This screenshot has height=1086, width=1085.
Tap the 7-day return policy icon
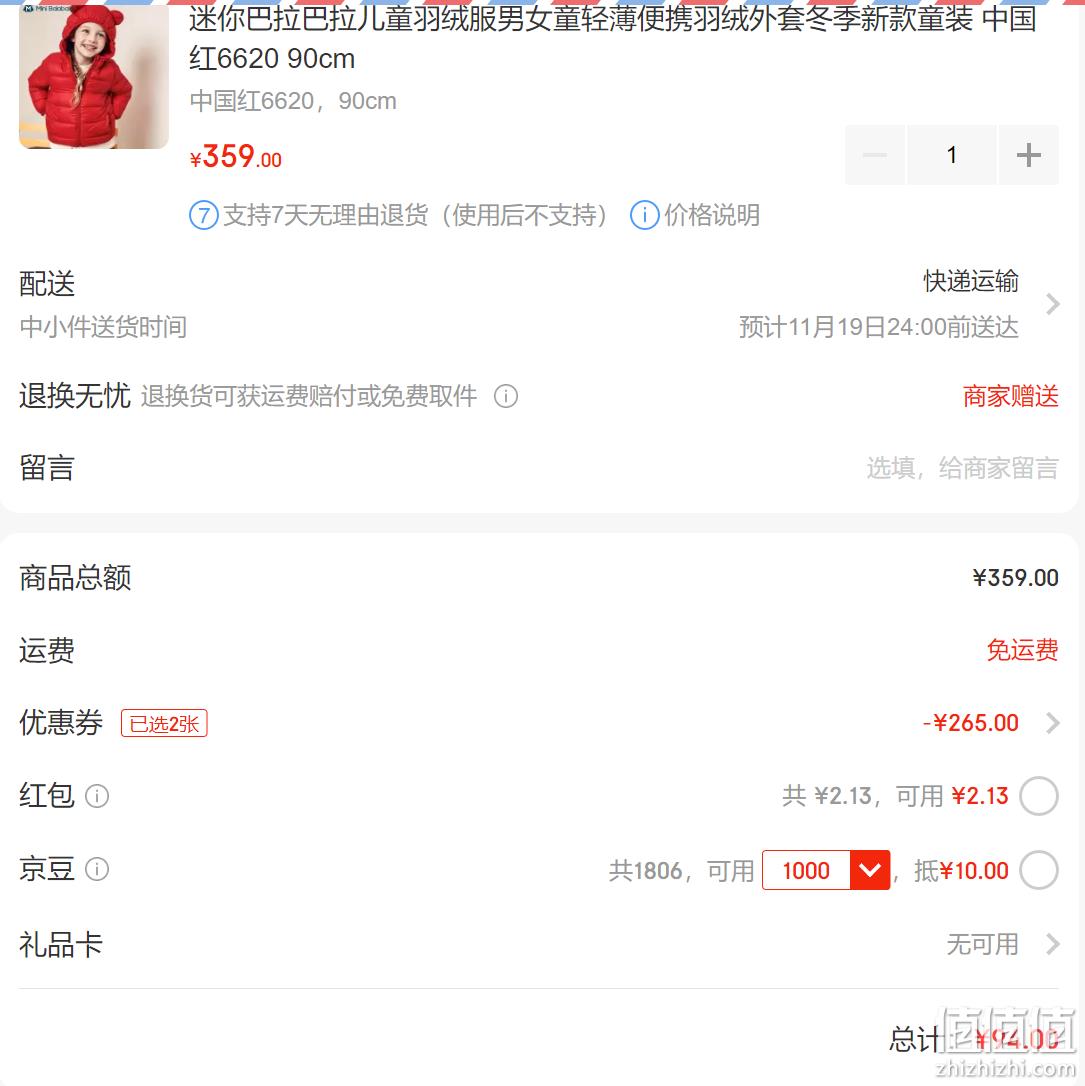pos(204,215)
